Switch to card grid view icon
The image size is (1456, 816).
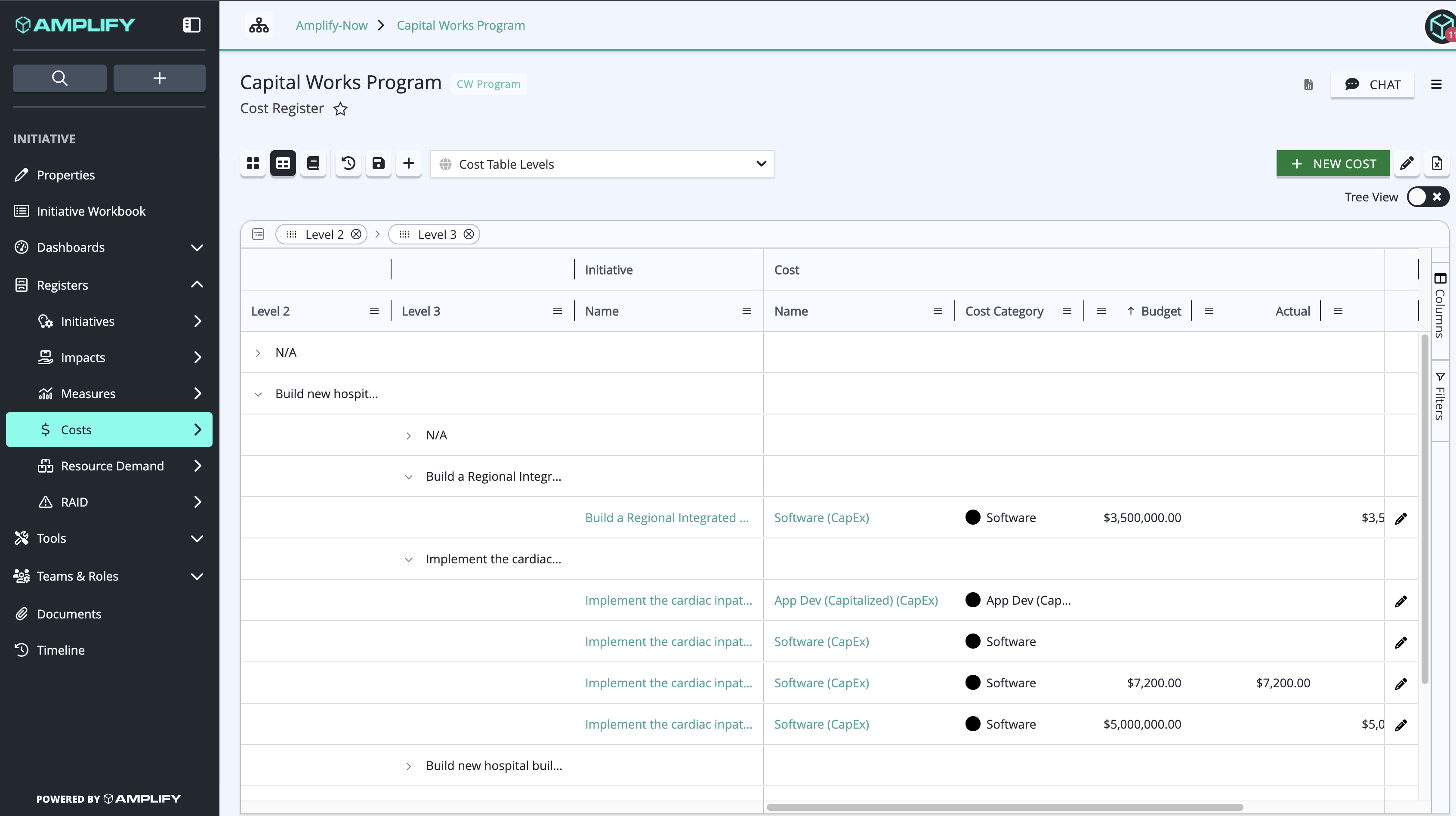253,164
